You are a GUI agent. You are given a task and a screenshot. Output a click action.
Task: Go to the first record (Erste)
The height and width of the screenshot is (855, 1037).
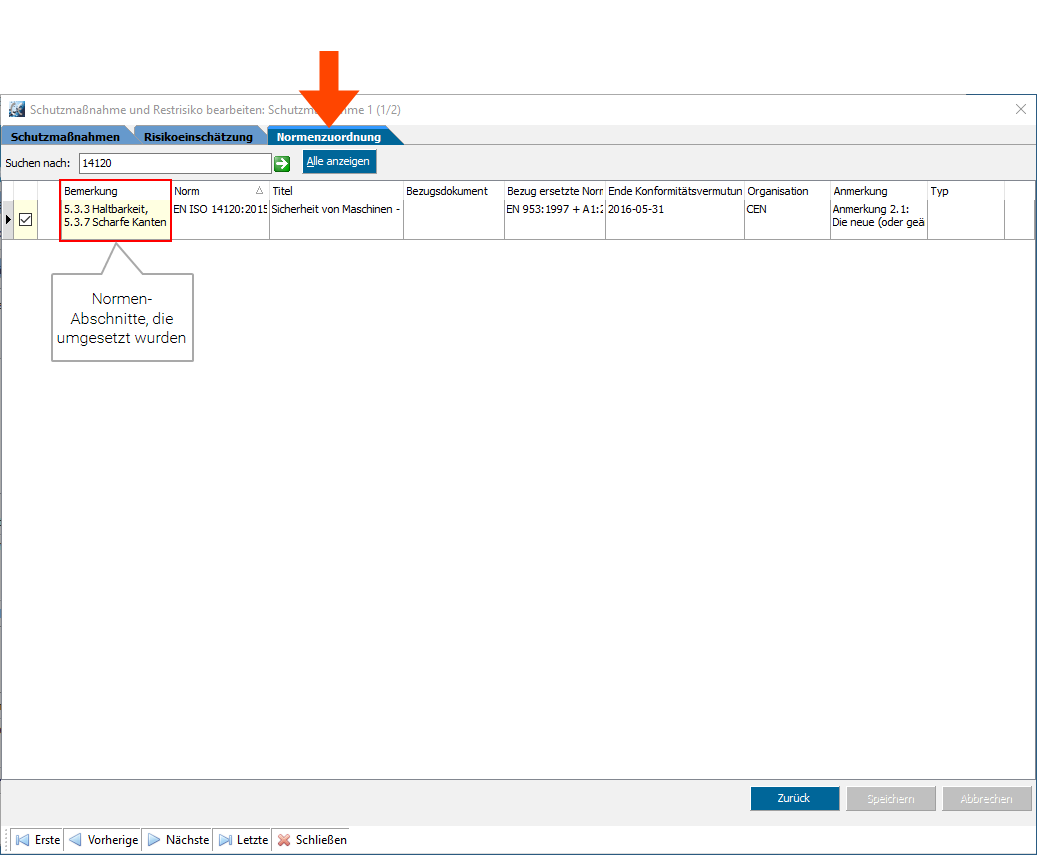pos(38,840)
